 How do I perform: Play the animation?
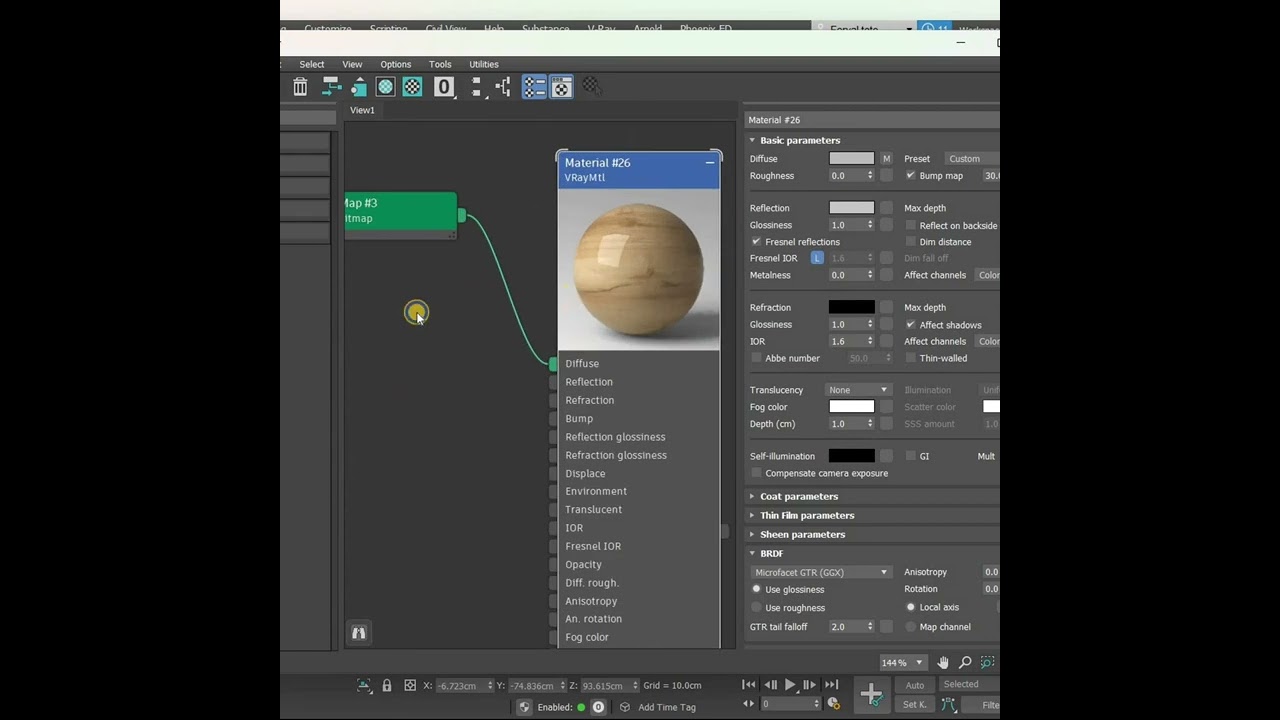pos(790,685)
